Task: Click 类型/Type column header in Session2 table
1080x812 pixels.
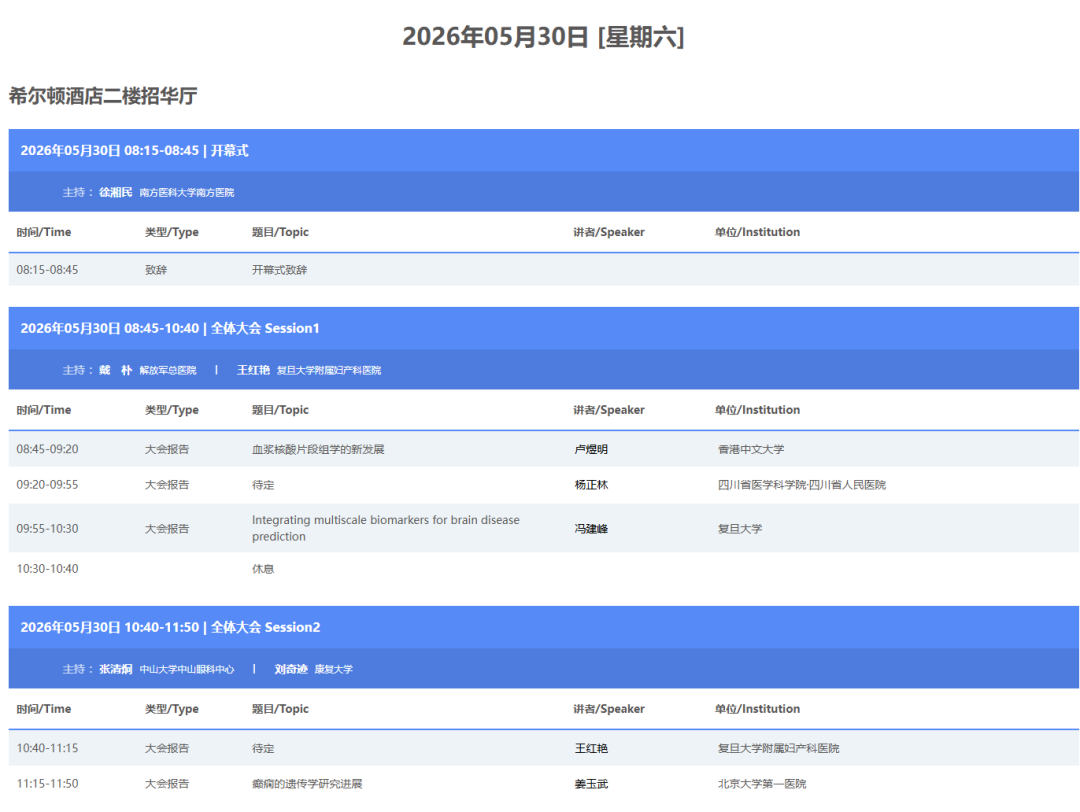Action: pos(172,709)
